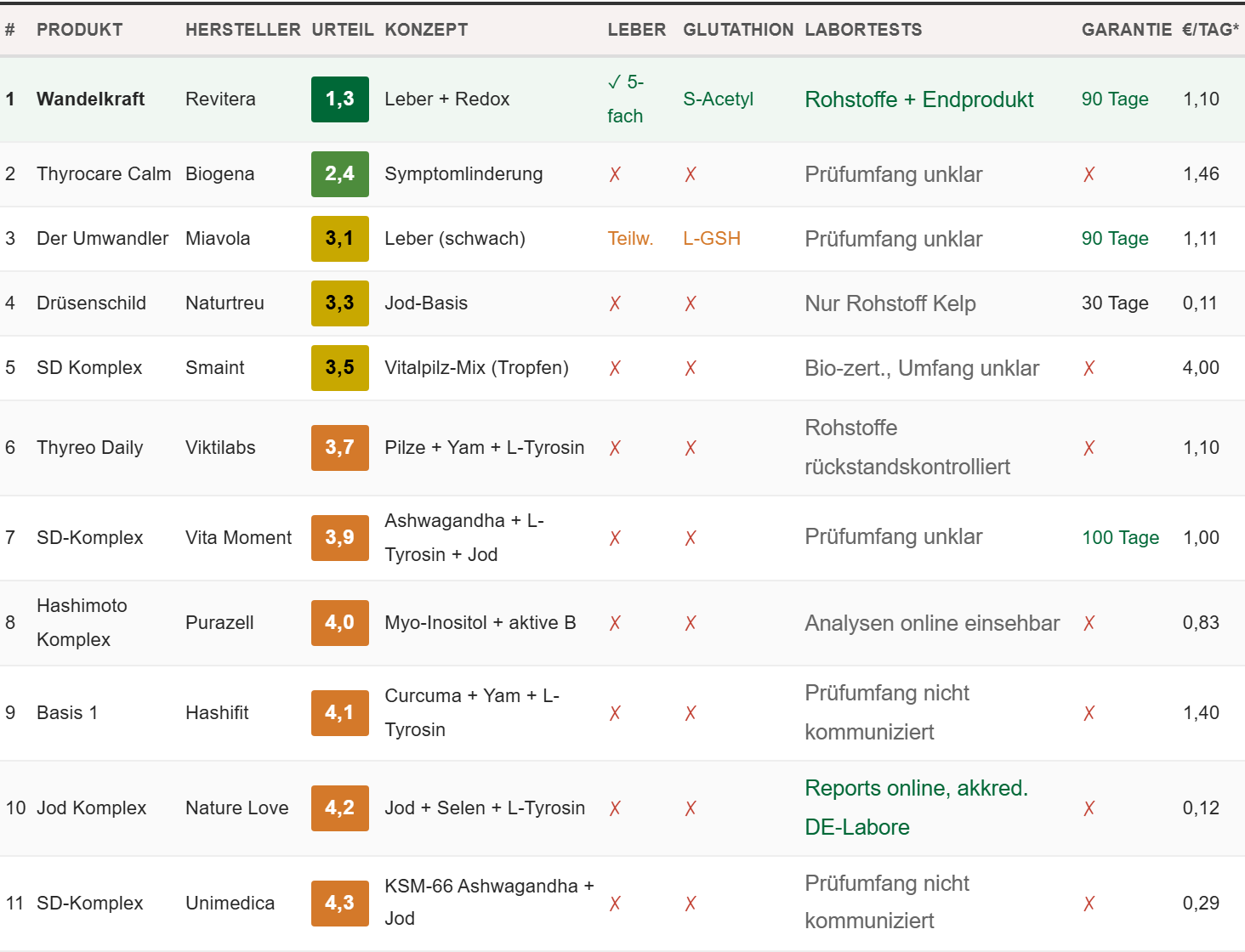Select the Glutathion X mark in Purazell row
This screenshot has width=1245, height=952.
pos(691,623)
